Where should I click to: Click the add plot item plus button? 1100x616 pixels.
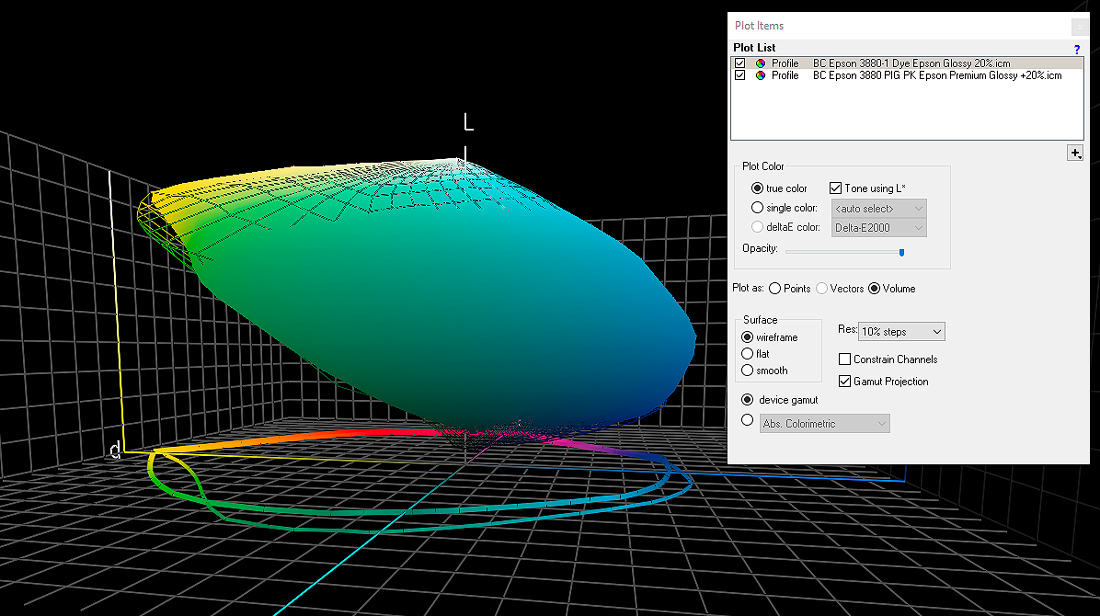(1076, 153)
